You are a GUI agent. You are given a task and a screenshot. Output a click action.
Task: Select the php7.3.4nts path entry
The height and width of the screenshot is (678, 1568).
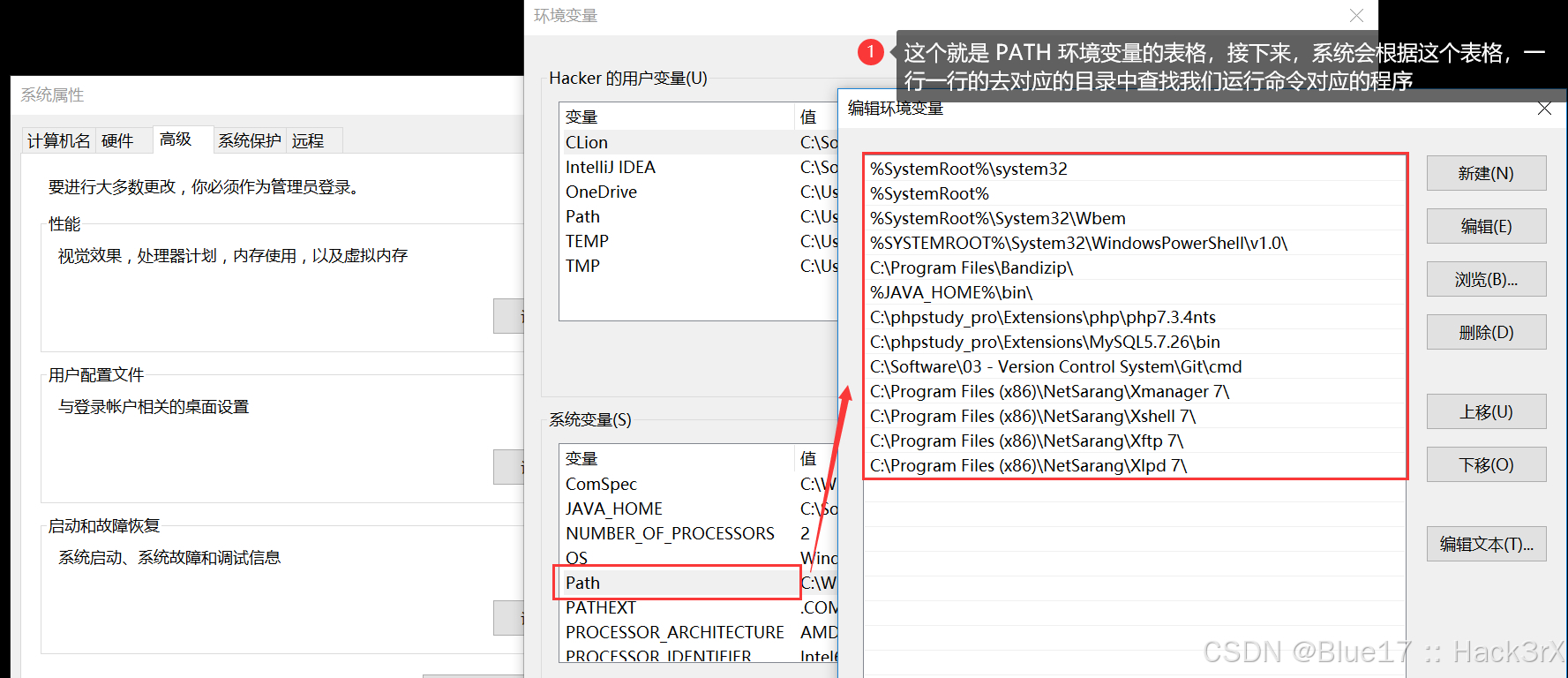(x=1135, y=317)
